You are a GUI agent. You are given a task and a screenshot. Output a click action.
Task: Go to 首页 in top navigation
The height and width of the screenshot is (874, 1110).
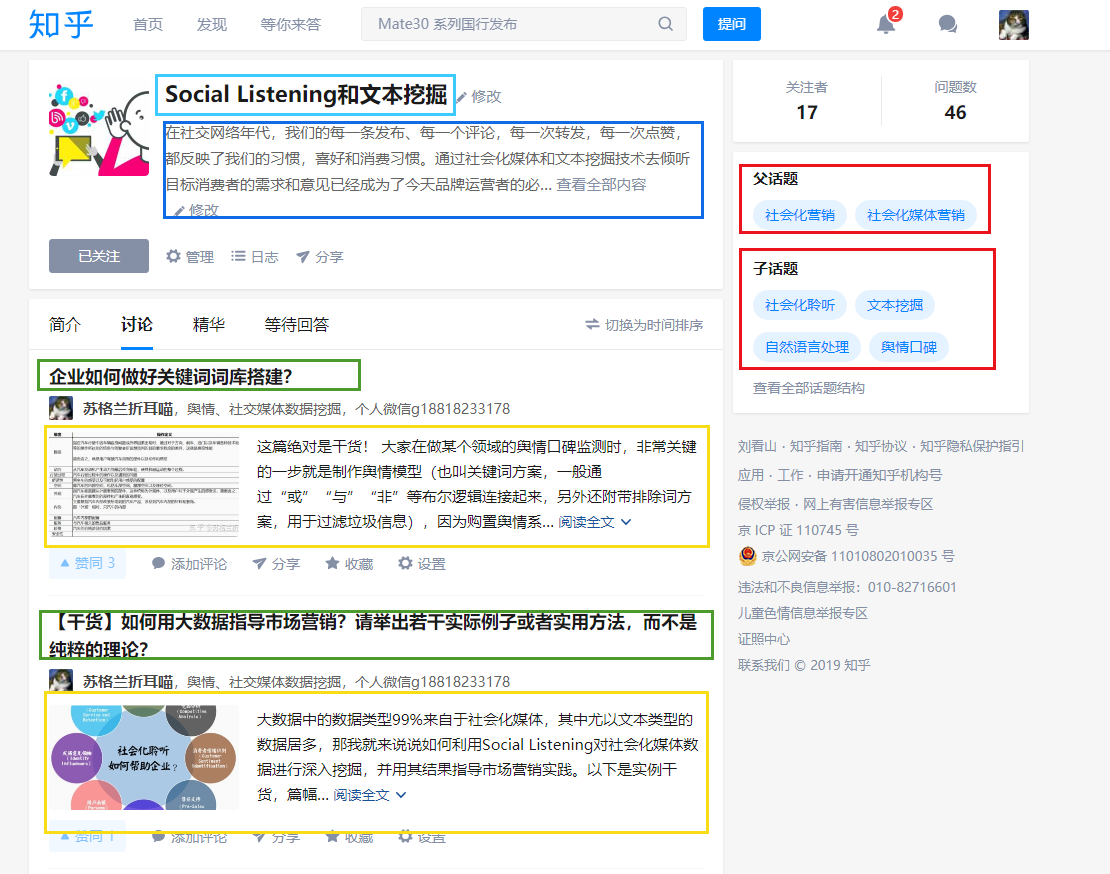pos(148,24)
